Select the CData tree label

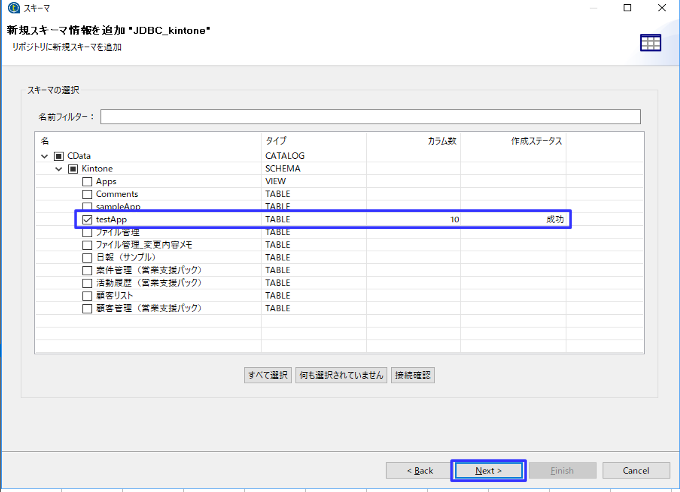click(79, 156)
